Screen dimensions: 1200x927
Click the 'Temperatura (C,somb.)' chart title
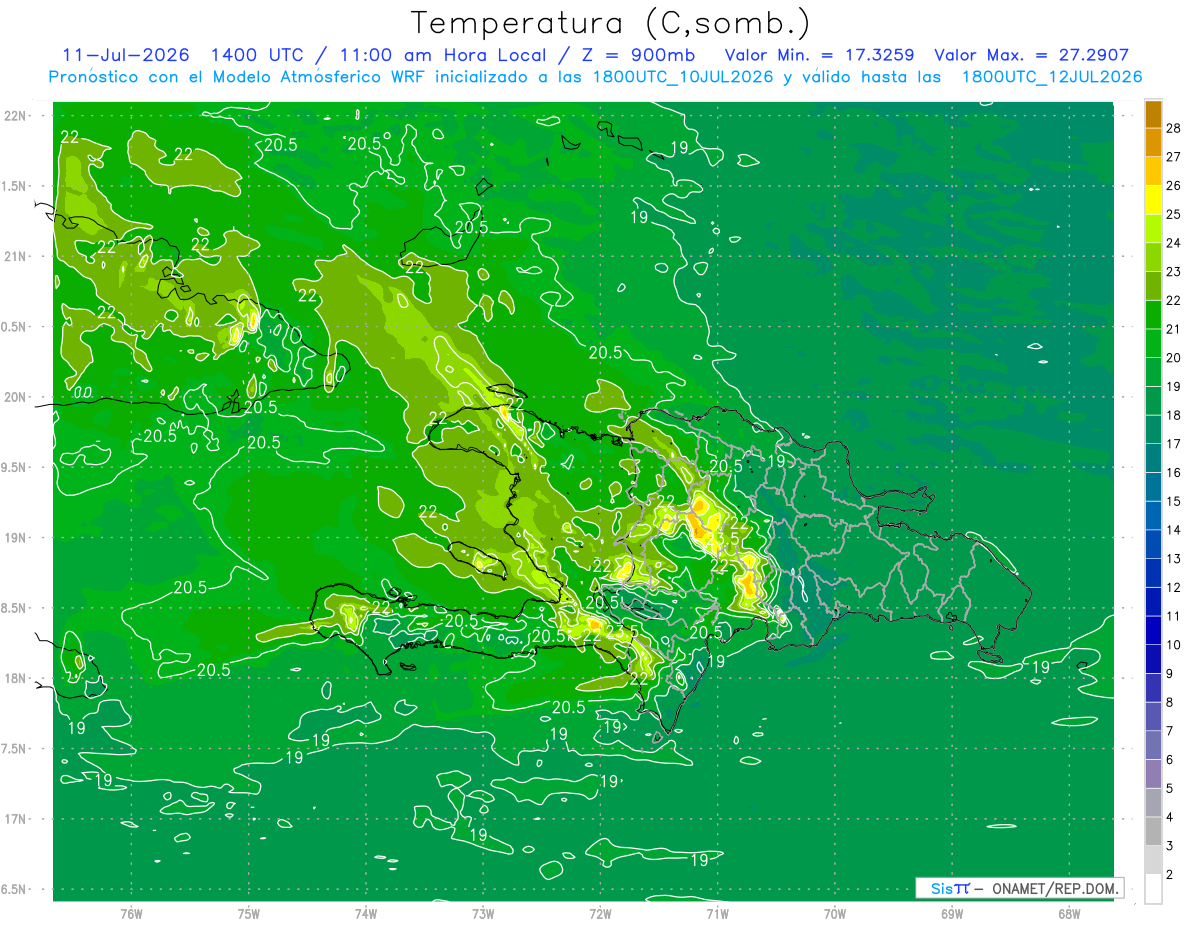coord(610,23)
